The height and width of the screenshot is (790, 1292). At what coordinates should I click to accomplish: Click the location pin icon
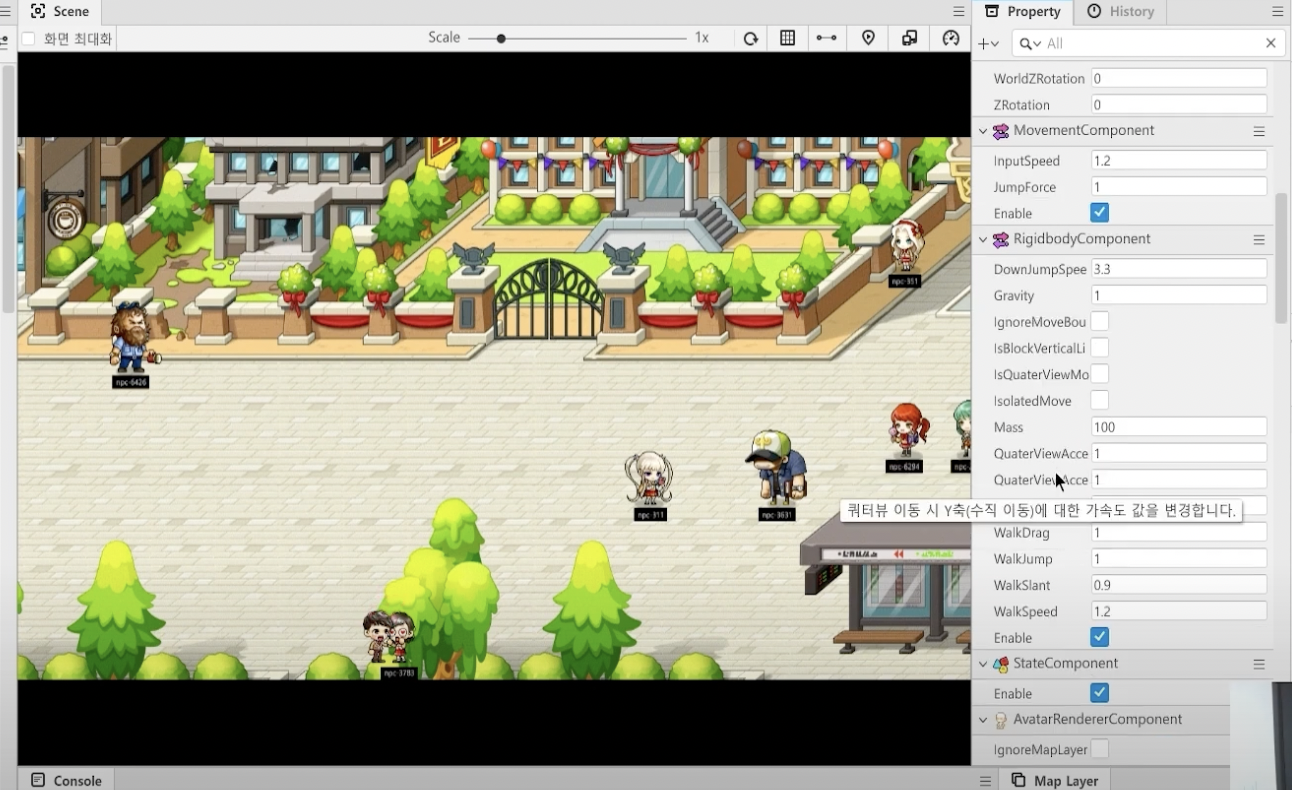868,38
